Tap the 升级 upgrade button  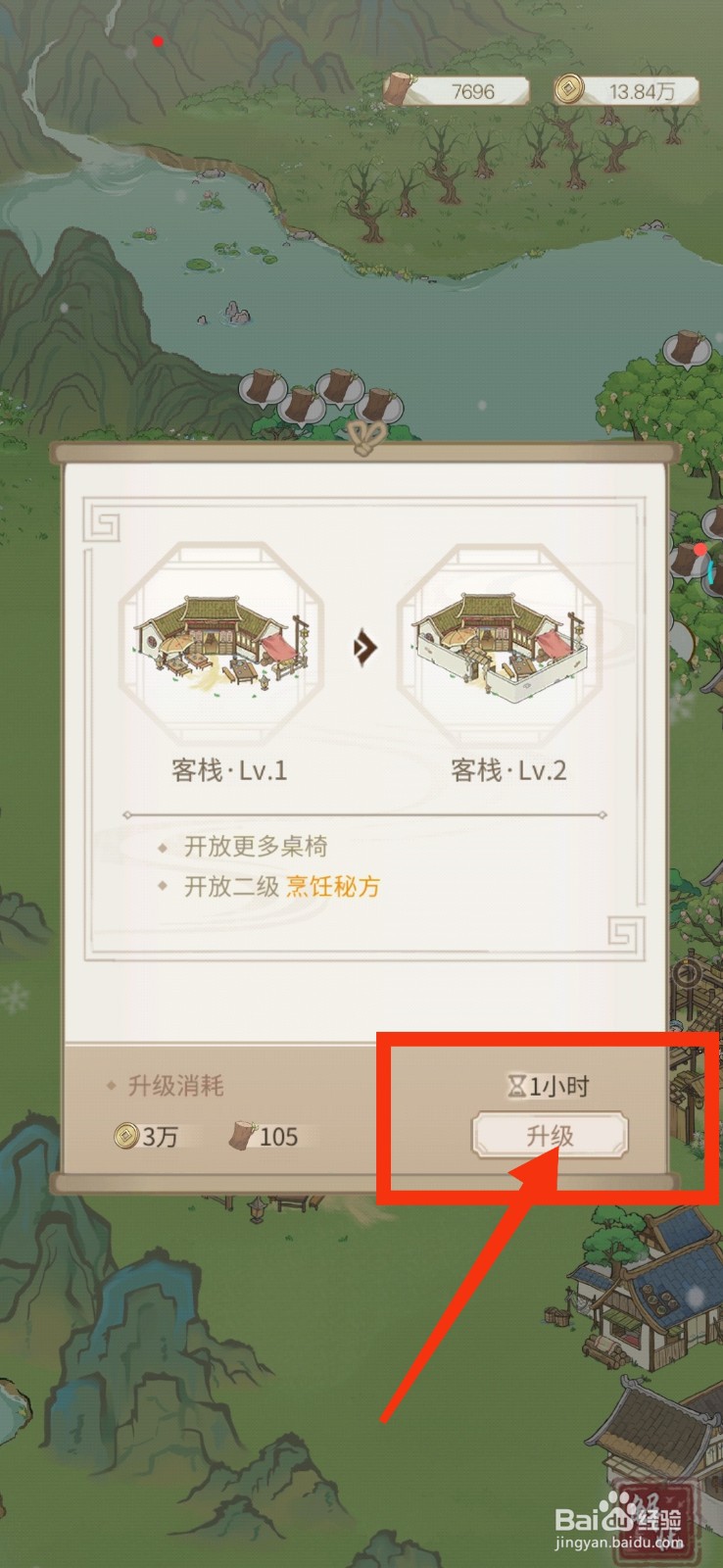550,1136
